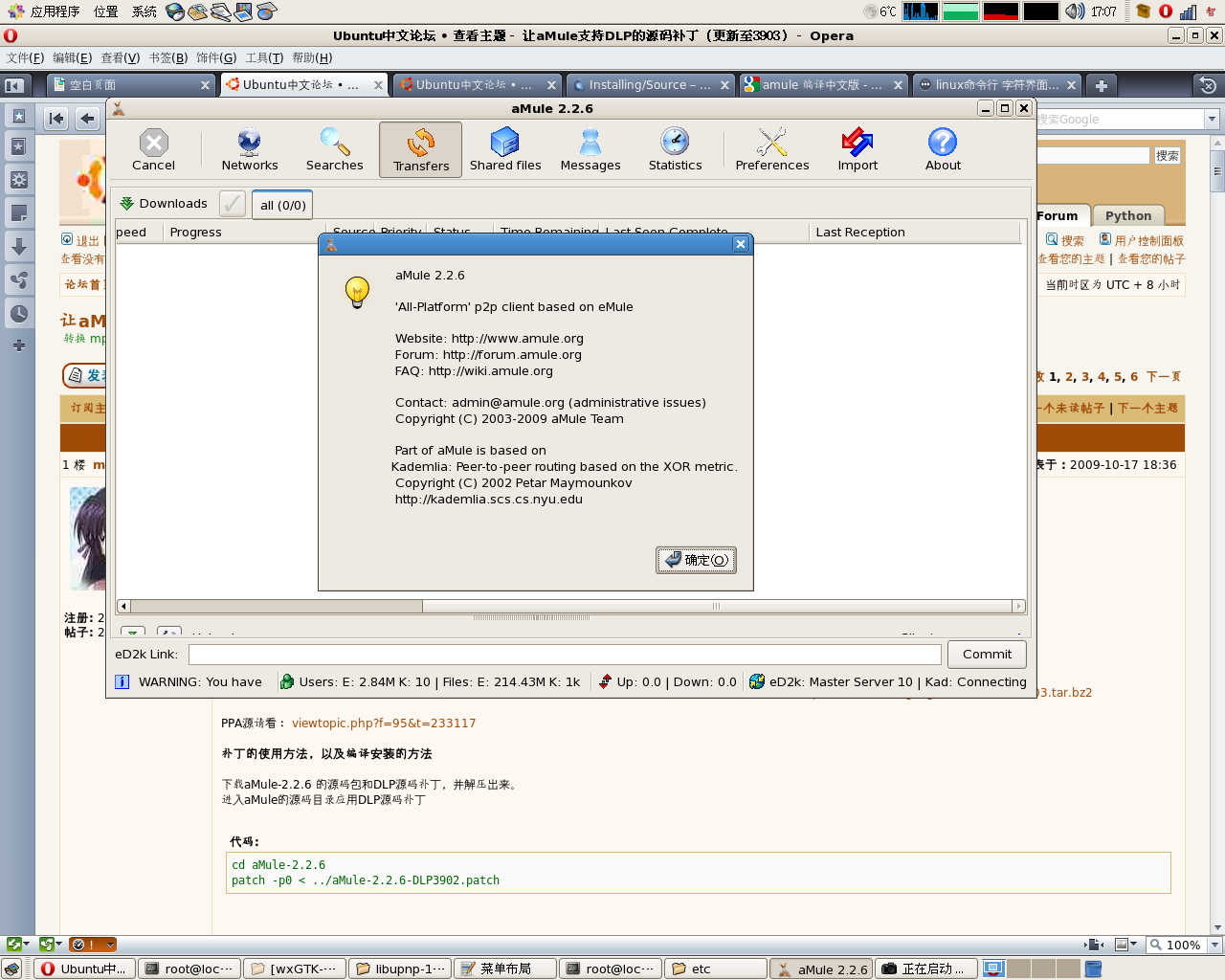Open aMule Preferences
The width and height of the screenshot is (1225, 980).
[772, 149]
